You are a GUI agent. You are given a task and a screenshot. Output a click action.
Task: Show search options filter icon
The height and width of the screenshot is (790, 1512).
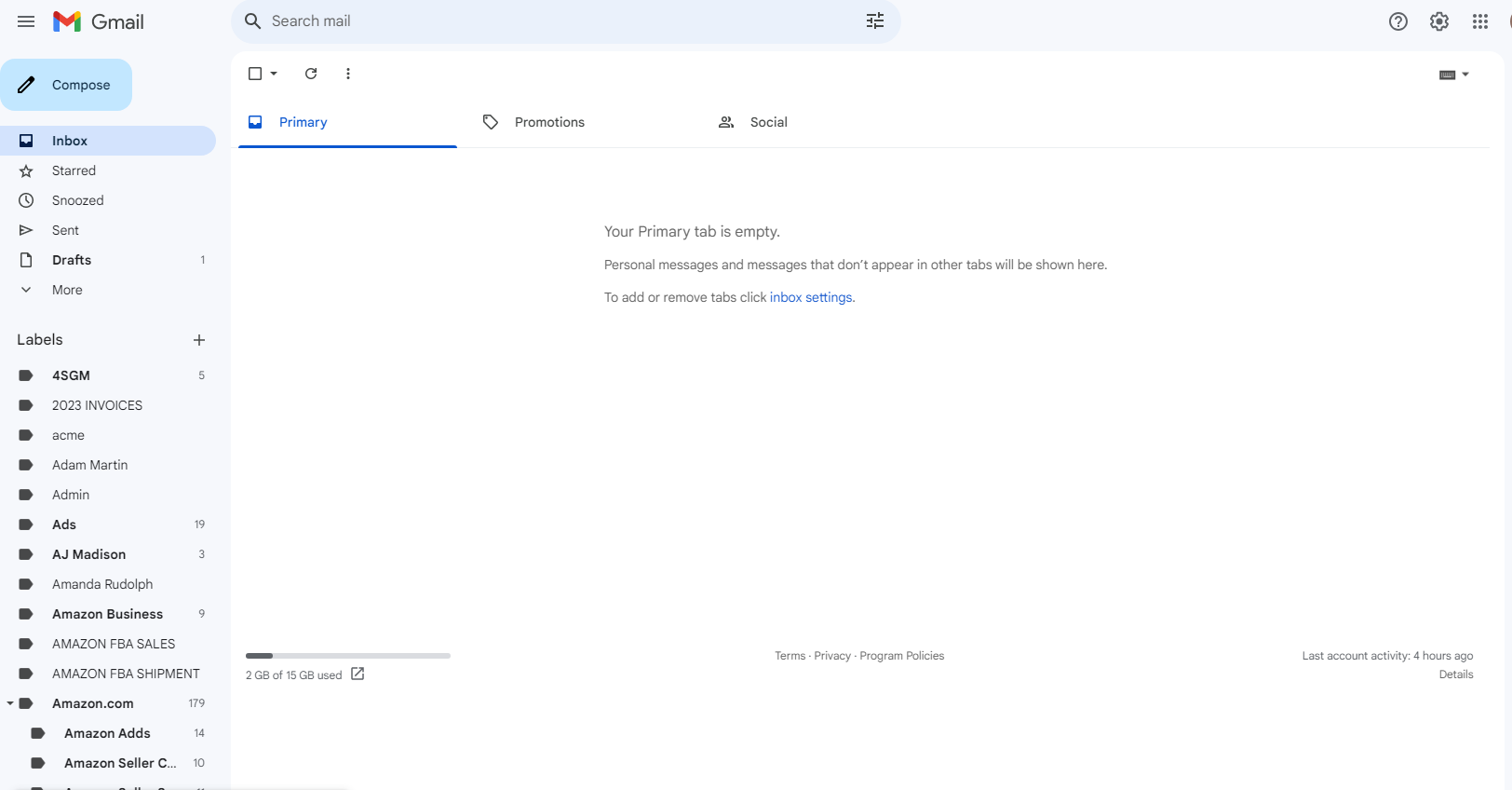pyautogui.click(x=875, y=21)
